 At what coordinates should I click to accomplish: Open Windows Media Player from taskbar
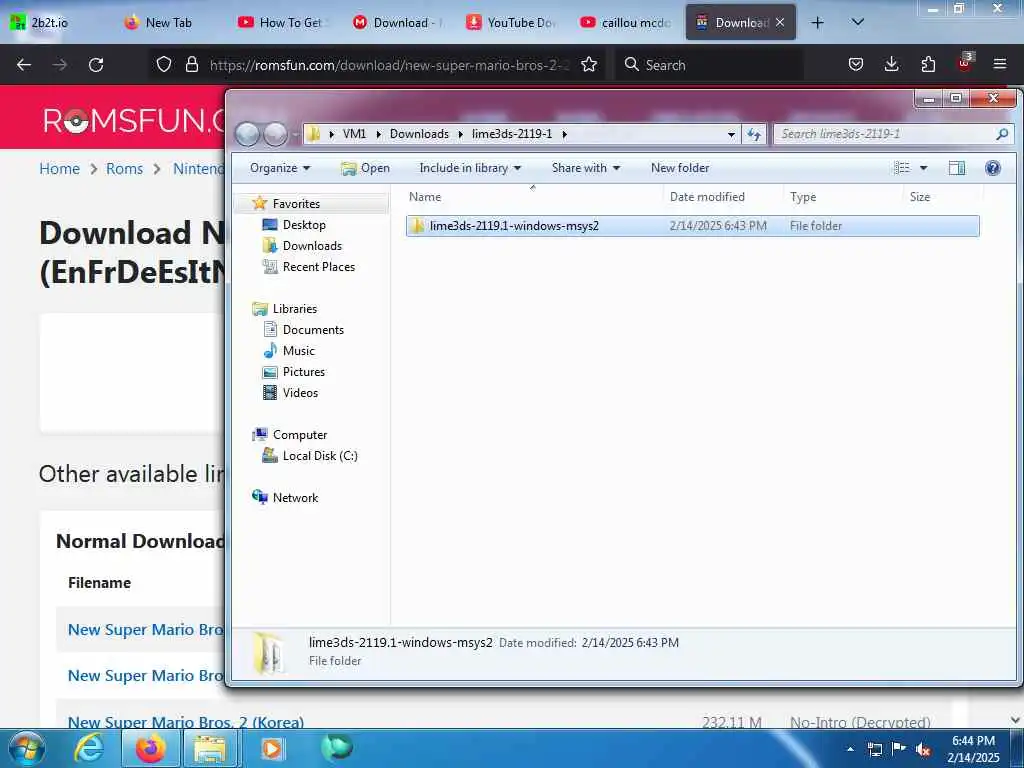tap(272, 748)
